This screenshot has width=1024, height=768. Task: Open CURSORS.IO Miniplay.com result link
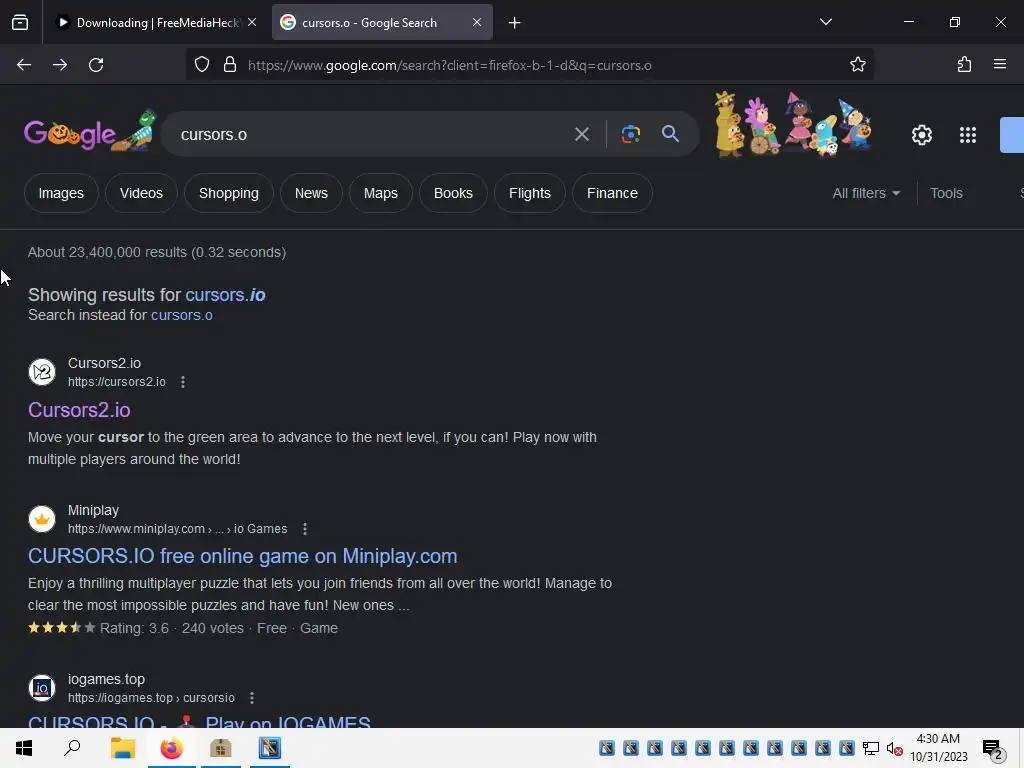[242, 556]
